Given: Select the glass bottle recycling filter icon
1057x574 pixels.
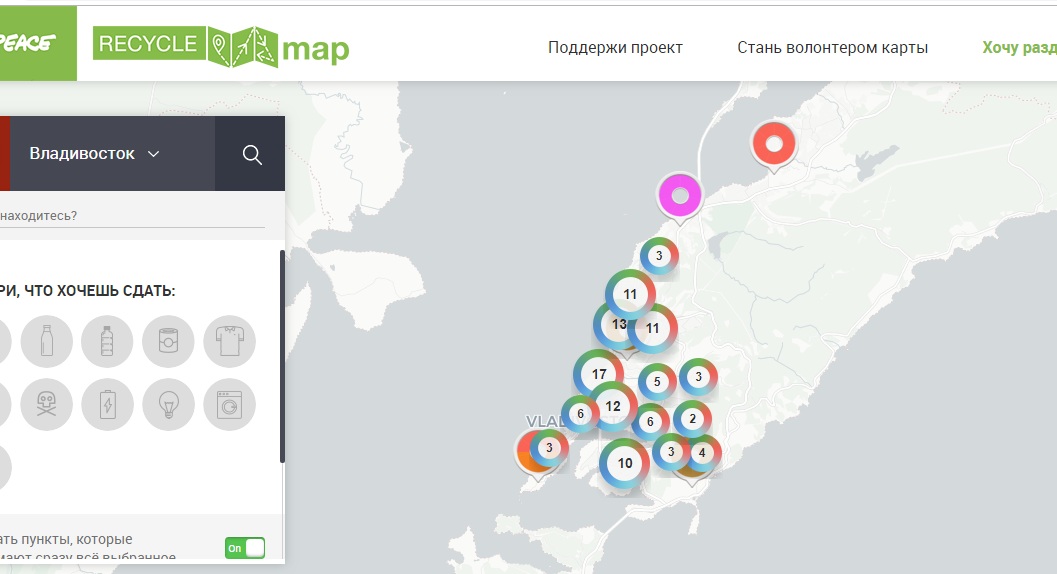Looking at the screenshot, I should 47,341.
